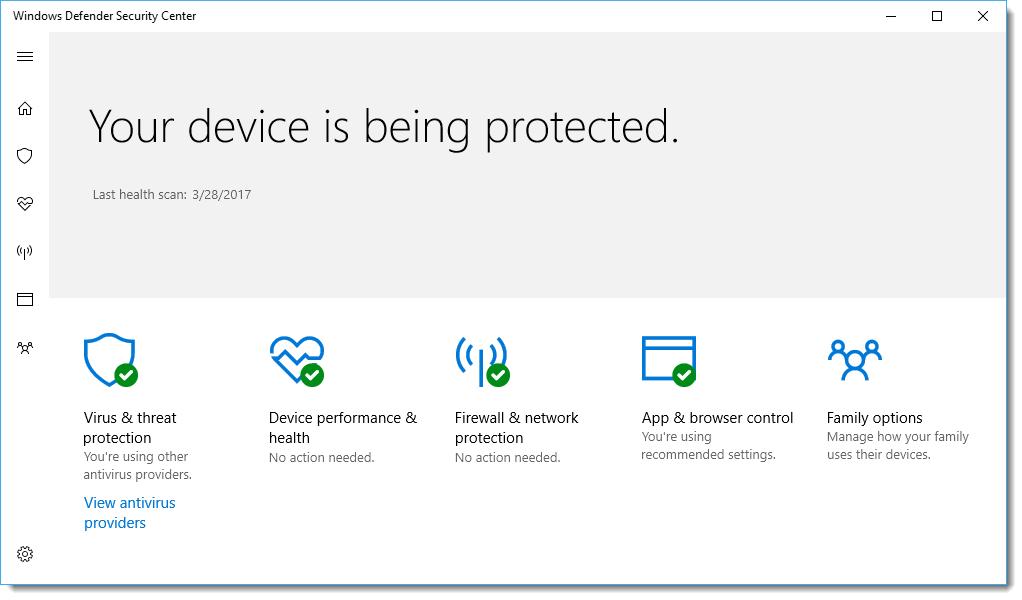Image resolution: width=1022 pixels, height=600 pixels.
Task: Open the firewall signal icon in sidebar
Action: pyautogui.click(x=24, y=251)
